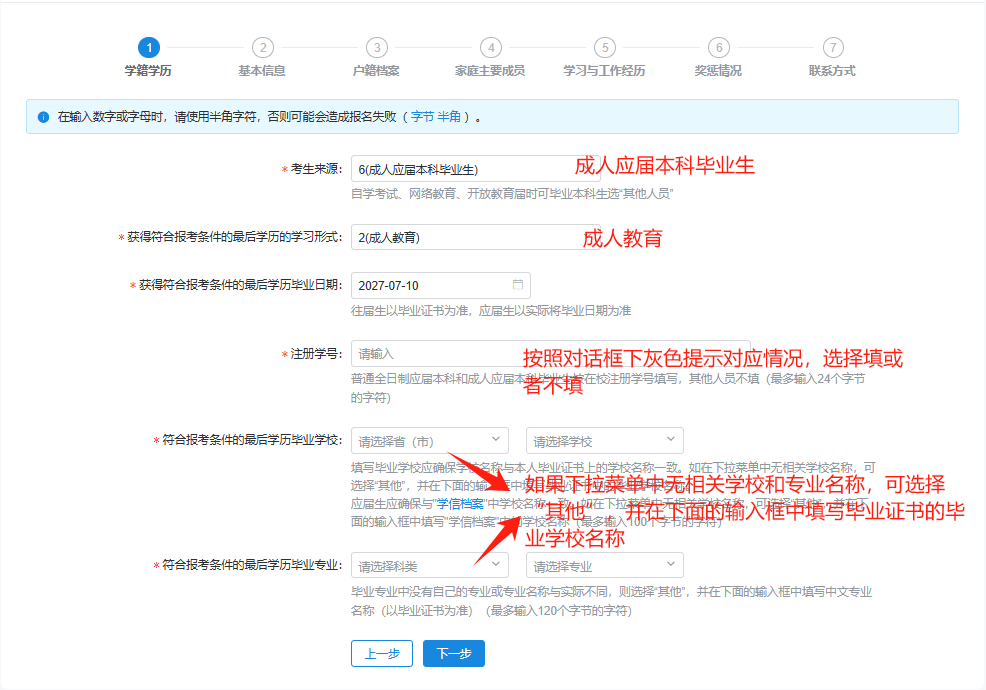Open the 学信档案 link in hint text
The height and width of the screenshot is (690, 986).
point(460,504)
